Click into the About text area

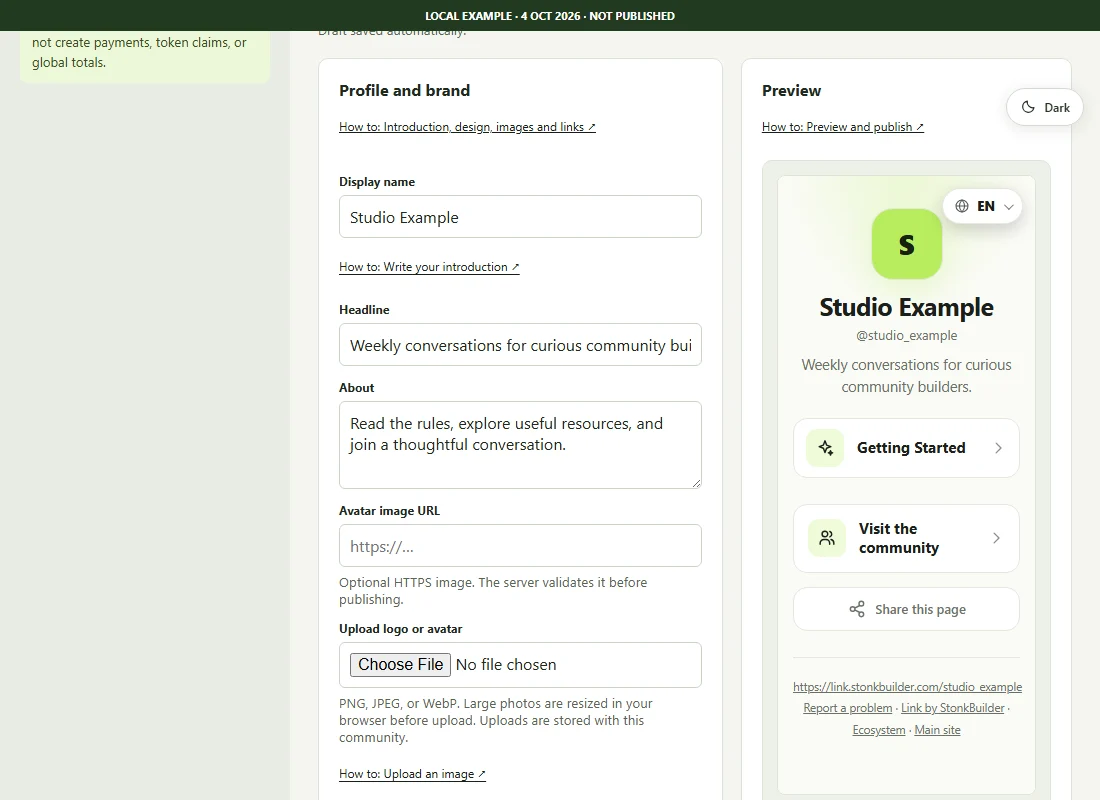pyautogui.click(x=520, y=445)
